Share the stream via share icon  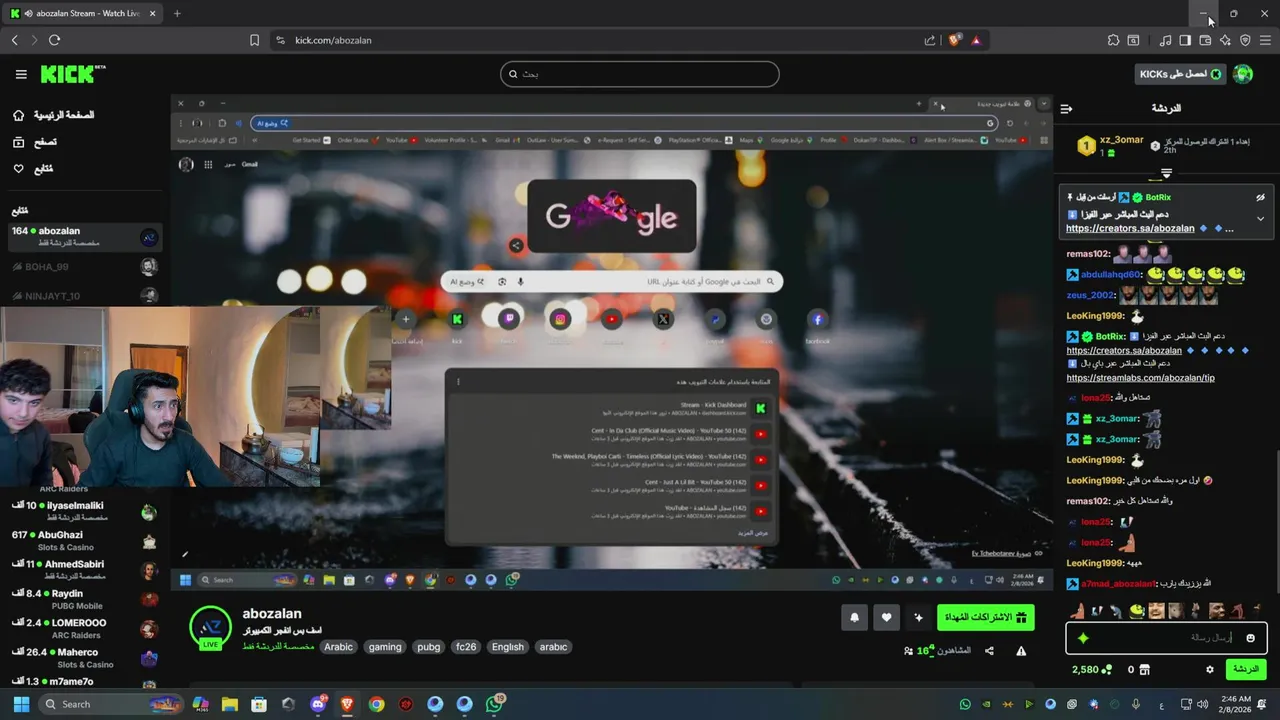coord(989,651)
